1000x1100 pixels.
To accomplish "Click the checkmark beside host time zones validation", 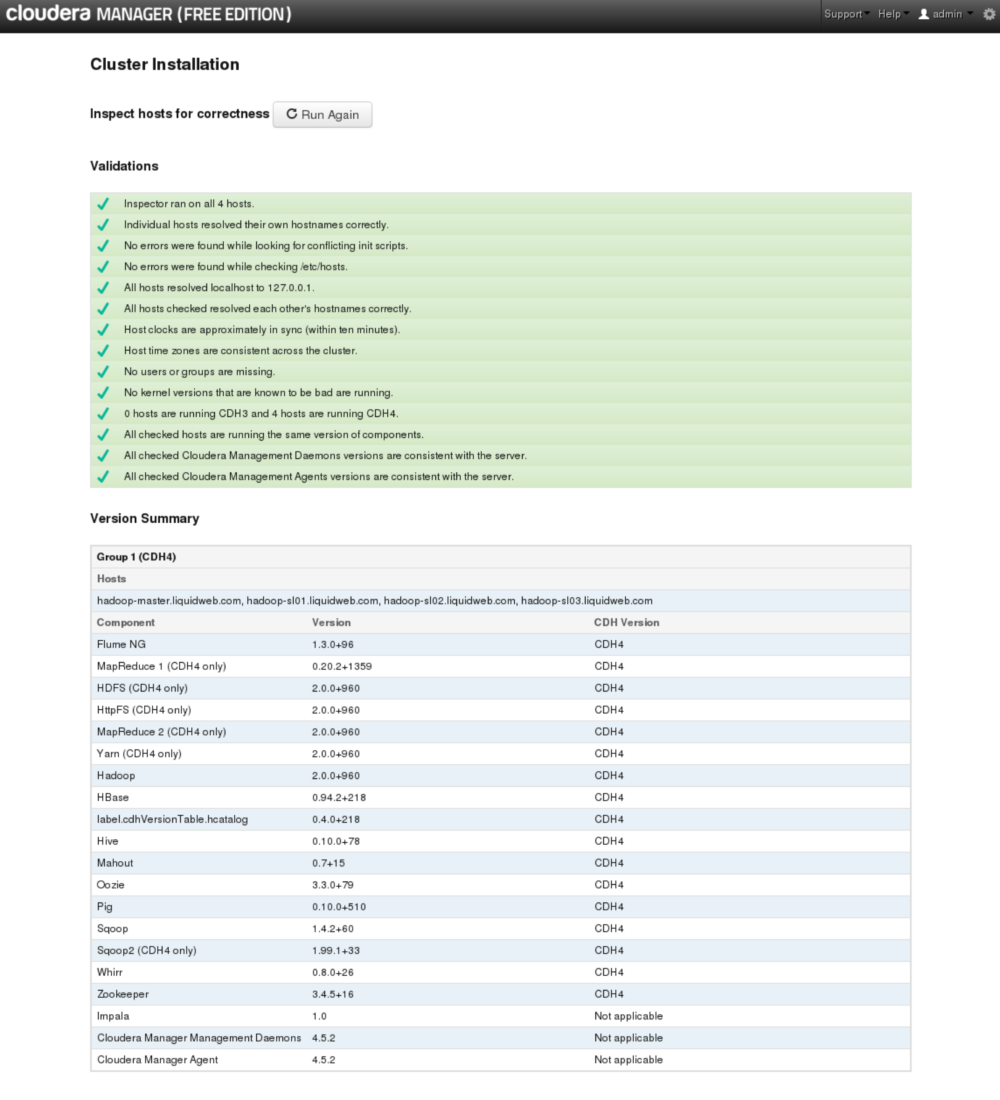I will (x=103, y=350).
